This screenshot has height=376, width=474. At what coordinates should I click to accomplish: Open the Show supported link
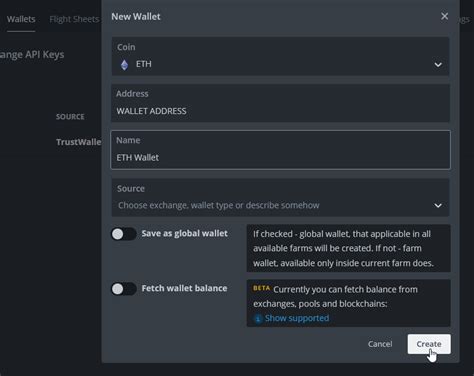297,318
